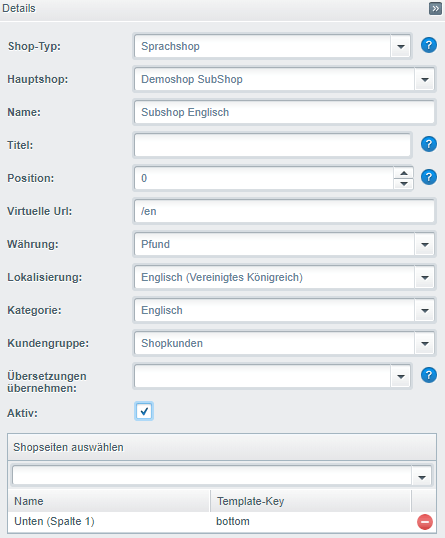Collapse the Details panel with double-arrow icon

(435, 8)
